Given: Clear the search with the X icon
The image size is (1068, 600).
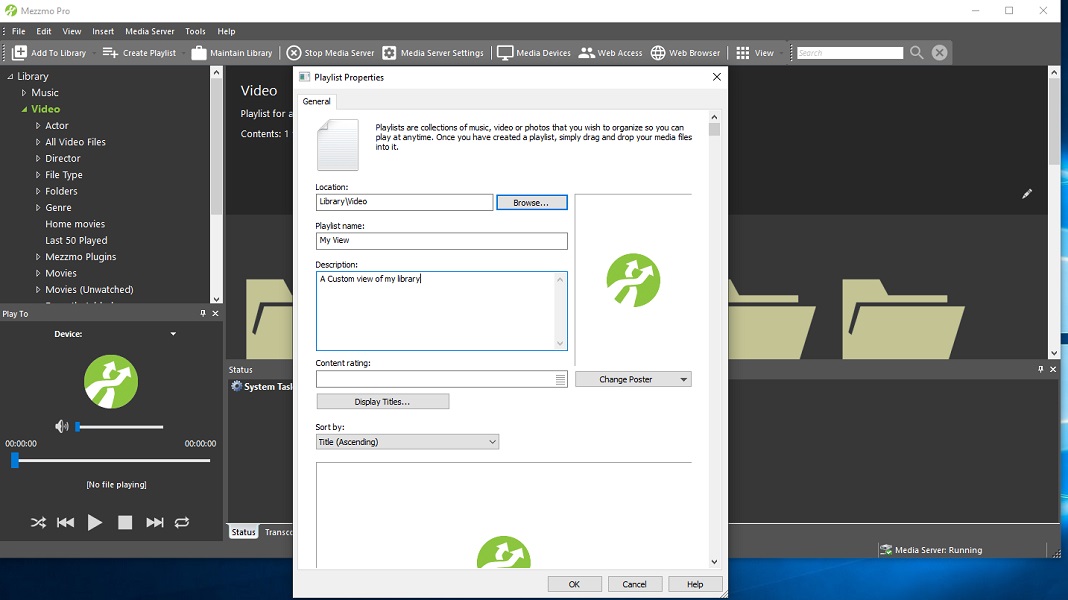Looking at the screenshot, I should coord(939,52).
